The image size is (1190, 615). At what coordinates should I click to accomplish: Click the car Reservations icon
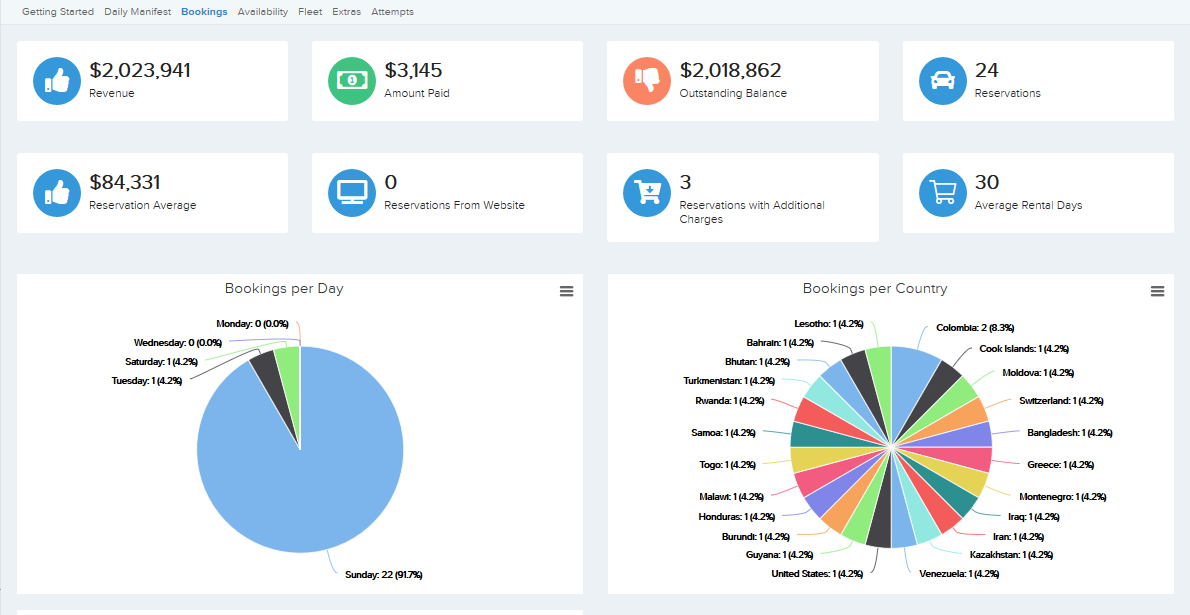[942, 81]
